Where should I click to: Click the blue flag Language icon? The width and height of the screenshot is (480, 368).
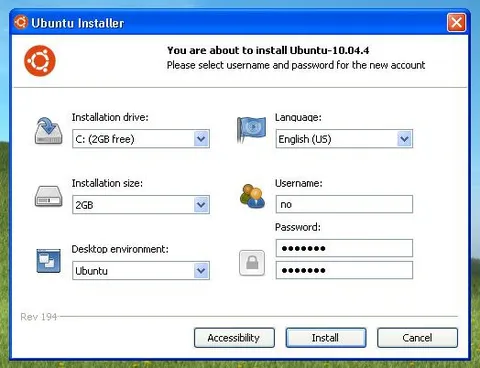251,130
